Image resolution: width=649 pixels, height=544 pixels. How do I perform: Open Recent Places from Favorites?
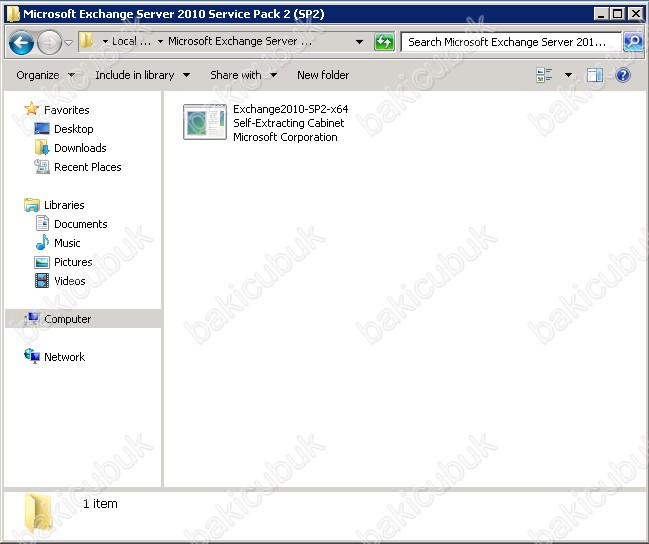pos(88,167)
